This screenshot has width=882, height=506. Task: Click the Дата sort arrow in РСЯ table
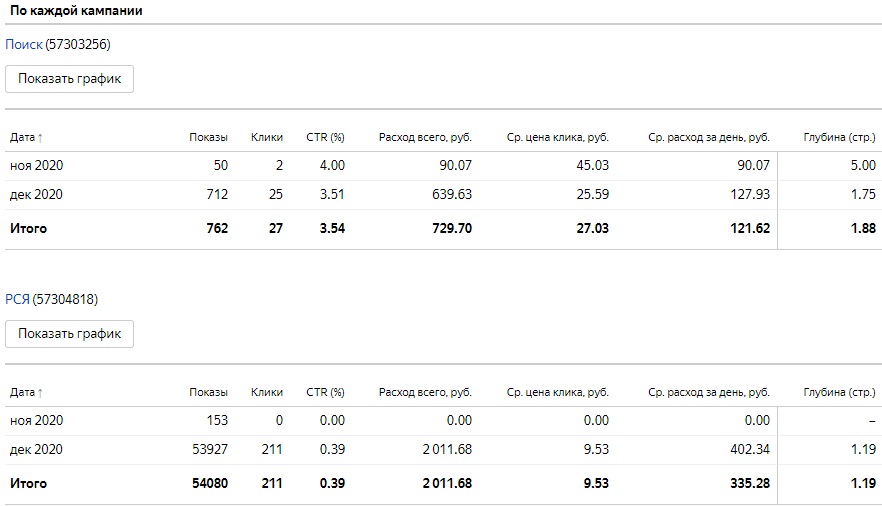(40, 393)
